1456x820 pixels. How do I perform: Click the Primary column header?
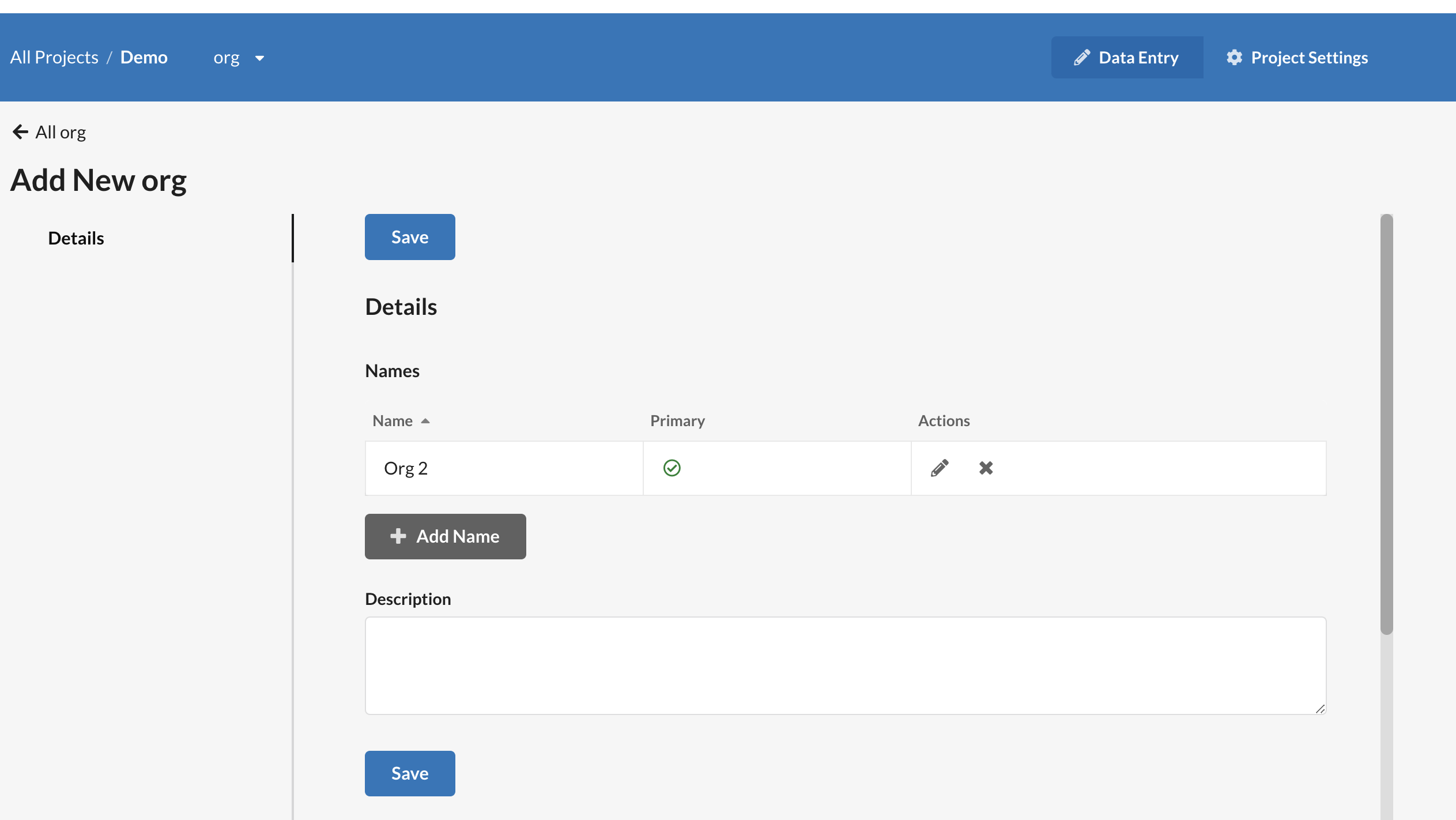pyautogui.click(x=677, y=421)
